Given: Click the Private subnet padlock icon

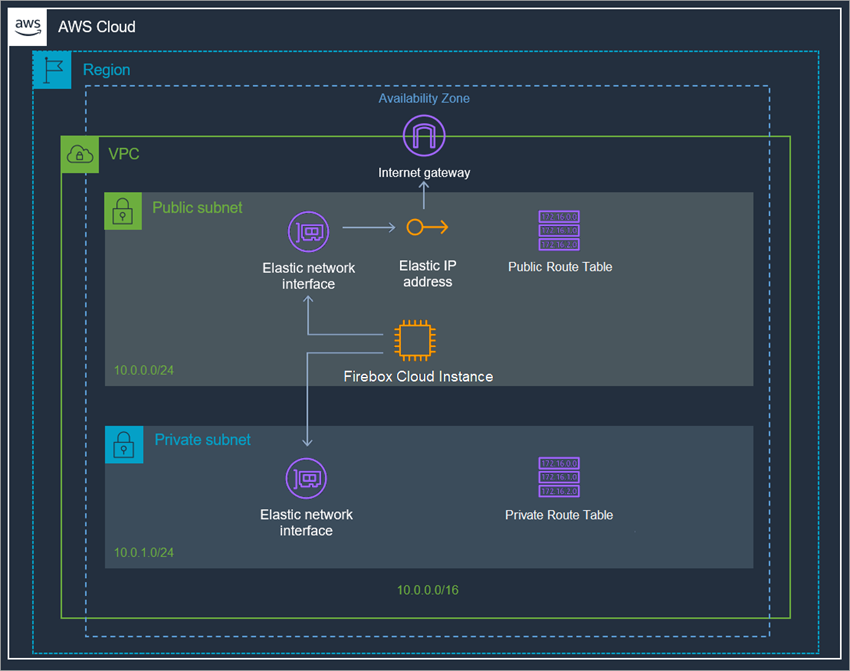Looking at the screenshot, I should 123,444.
